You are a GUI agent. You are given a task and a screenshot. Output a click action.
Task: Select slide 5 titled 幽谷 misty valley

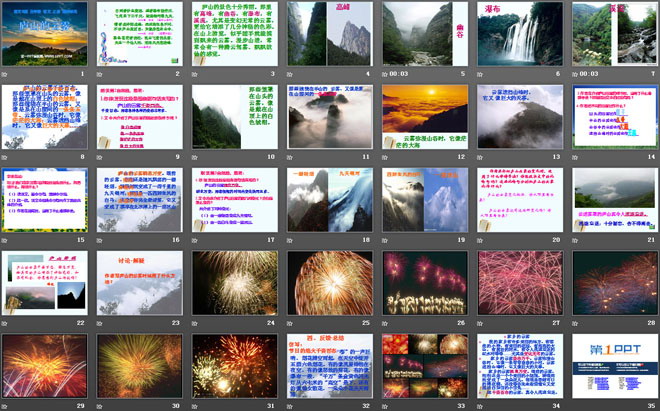pyautogui.click(x=425, y=34)
